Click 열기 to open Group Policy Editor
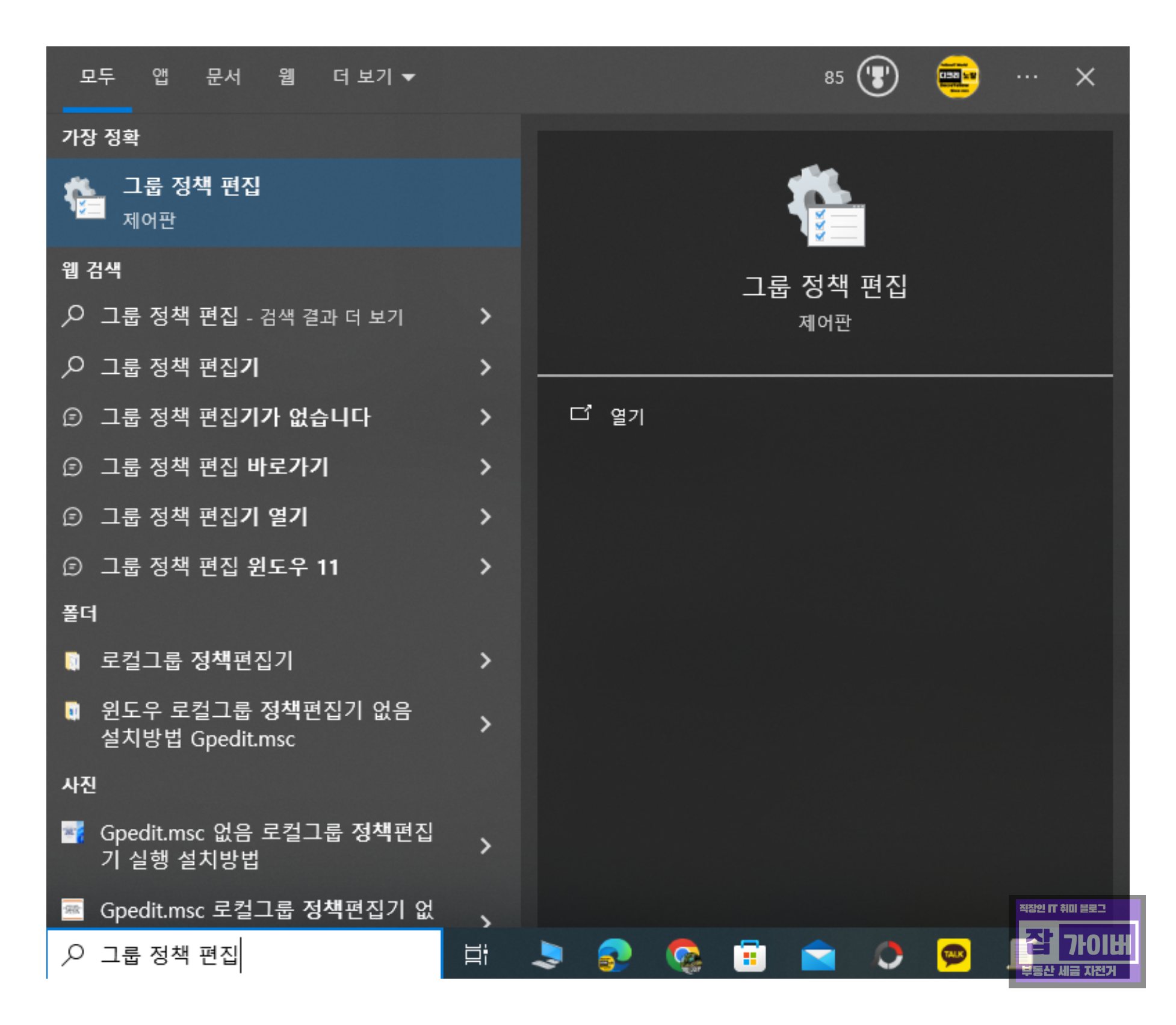Screen dimensions: 1176x1025 click(x=626, y=416)
